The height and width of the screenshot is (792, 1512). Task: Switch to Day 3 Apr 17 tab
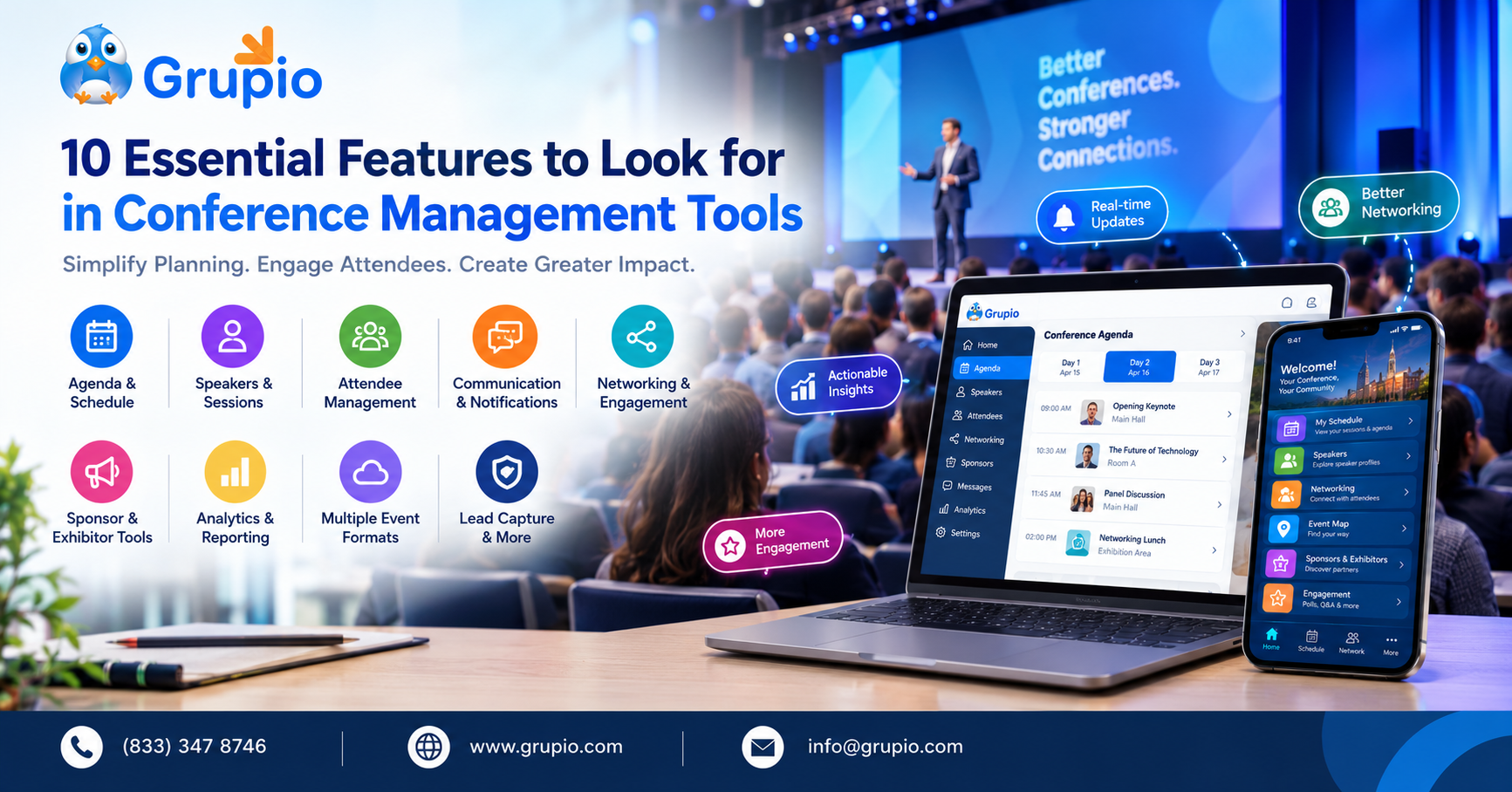[x=1209, y=367]
